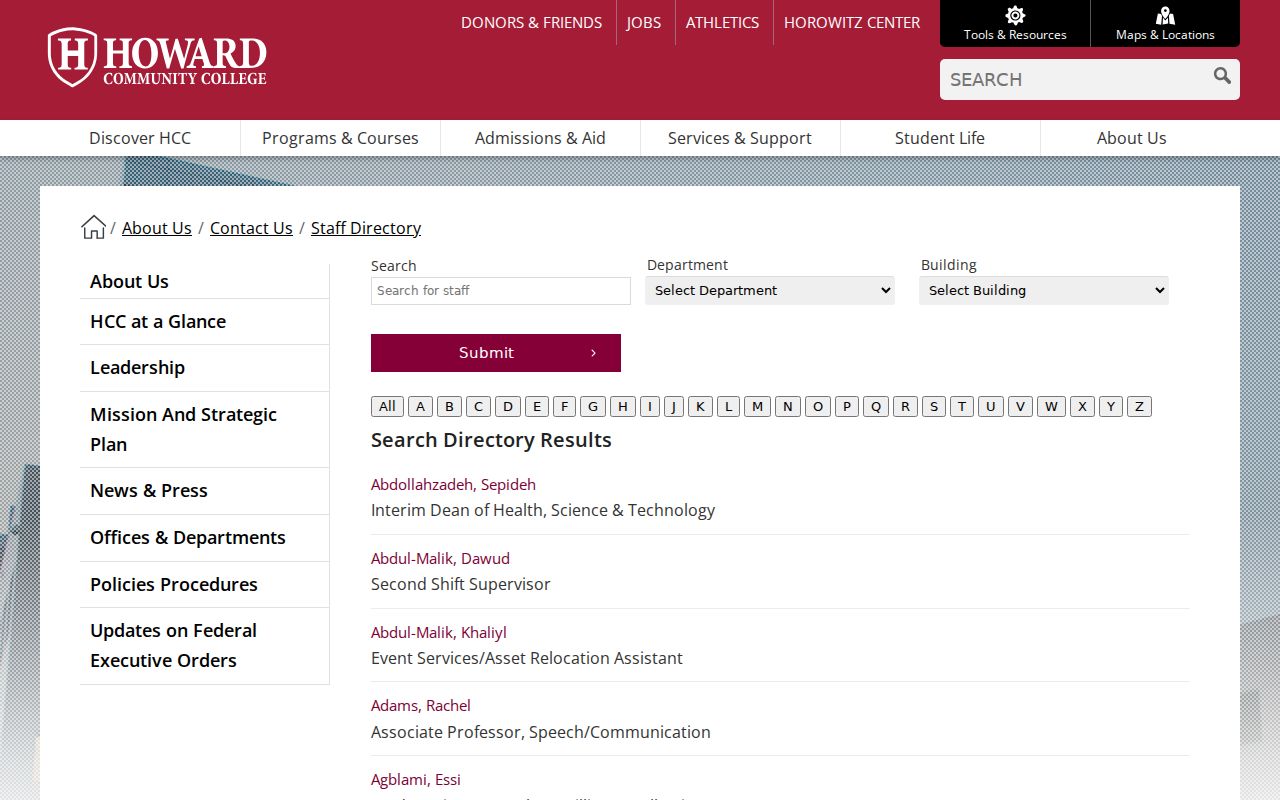The height and width of the screenshot is (800, 1280).
Task: Click 'Search Directory Results' heading
Action: coord(491,440)
